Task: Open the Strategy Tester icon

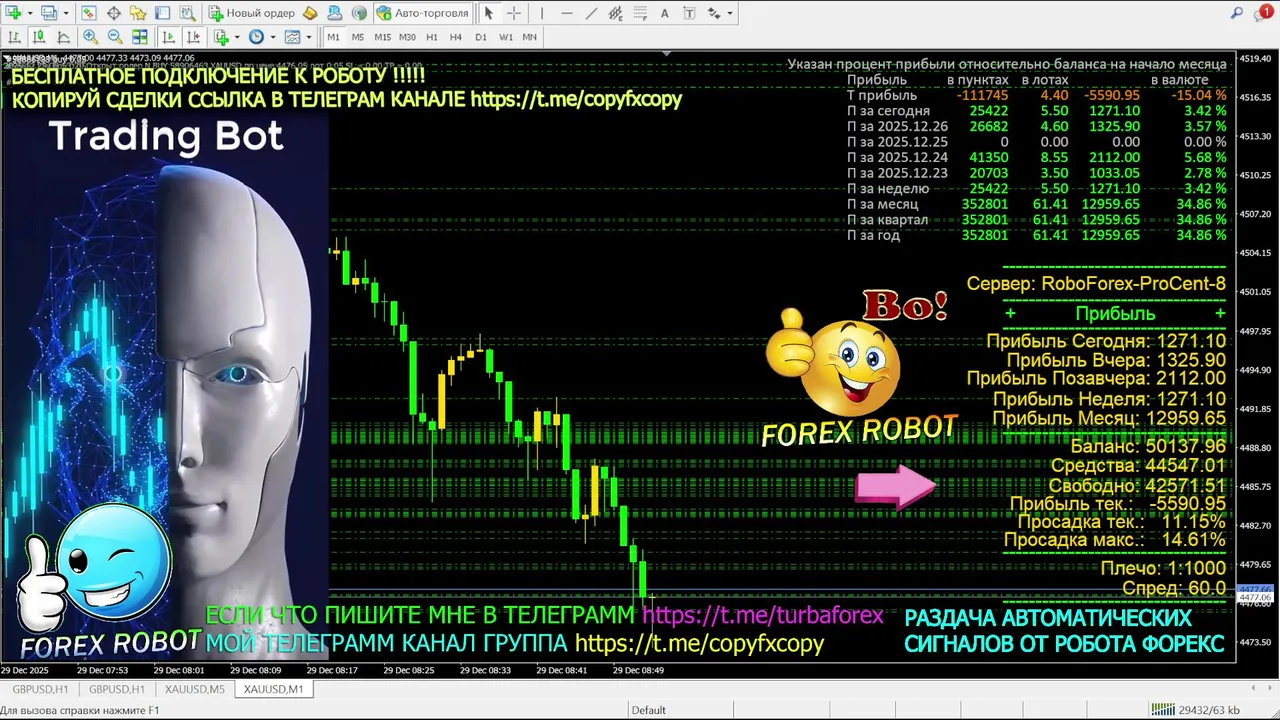Action: point(187,13)
